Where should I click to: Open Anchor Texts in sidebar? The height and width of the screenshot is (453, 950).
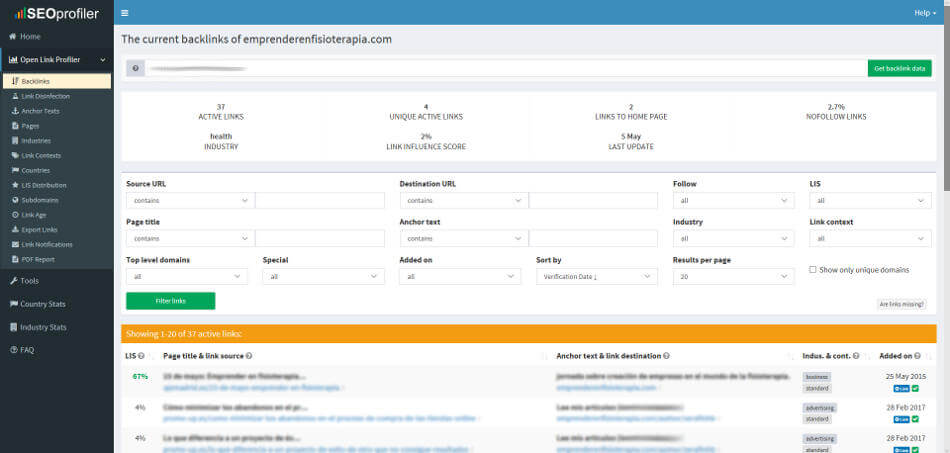coord(36,111)
